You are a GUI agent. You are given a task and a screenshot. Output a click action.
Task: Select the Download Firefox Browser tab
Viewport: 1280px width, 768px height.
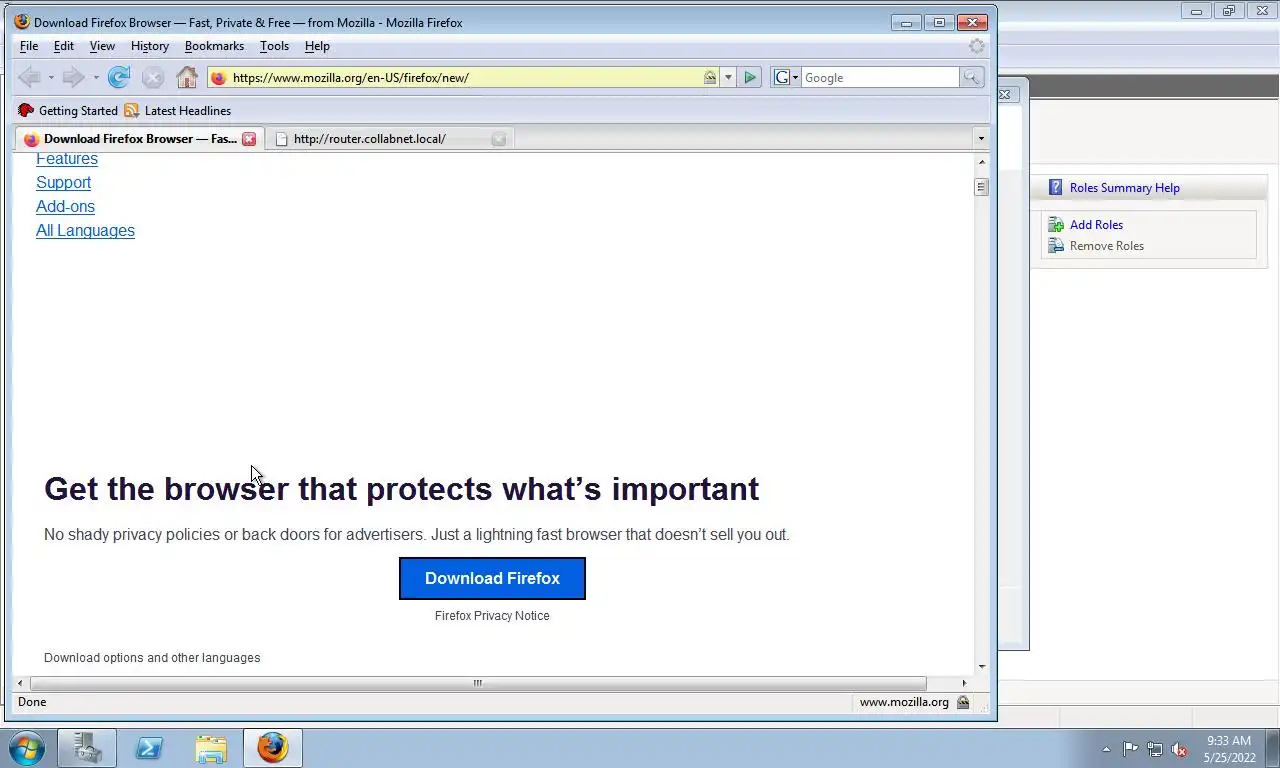tap(139, 139)
